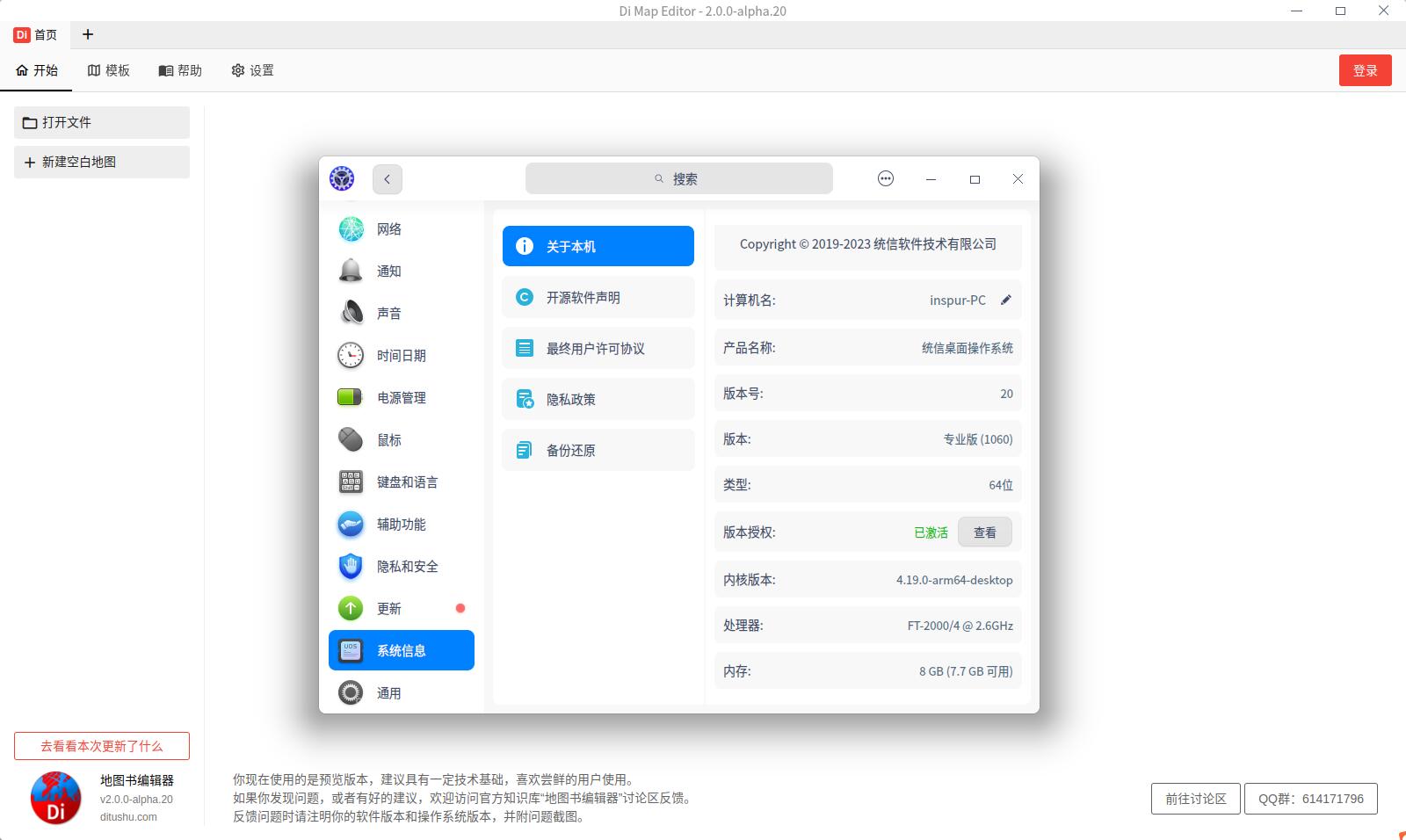Select the Notification bell icon

pos(351,272)
